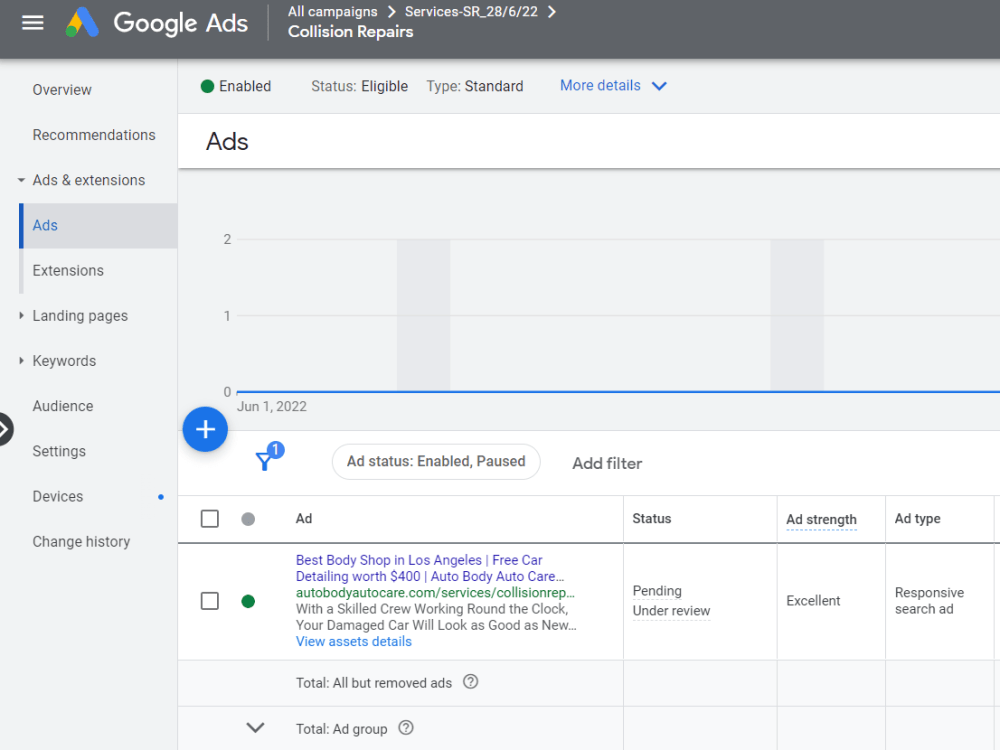1000x750 pixels.
Task: Go to All campaigns breadcrumb
Action: (332, 12)
